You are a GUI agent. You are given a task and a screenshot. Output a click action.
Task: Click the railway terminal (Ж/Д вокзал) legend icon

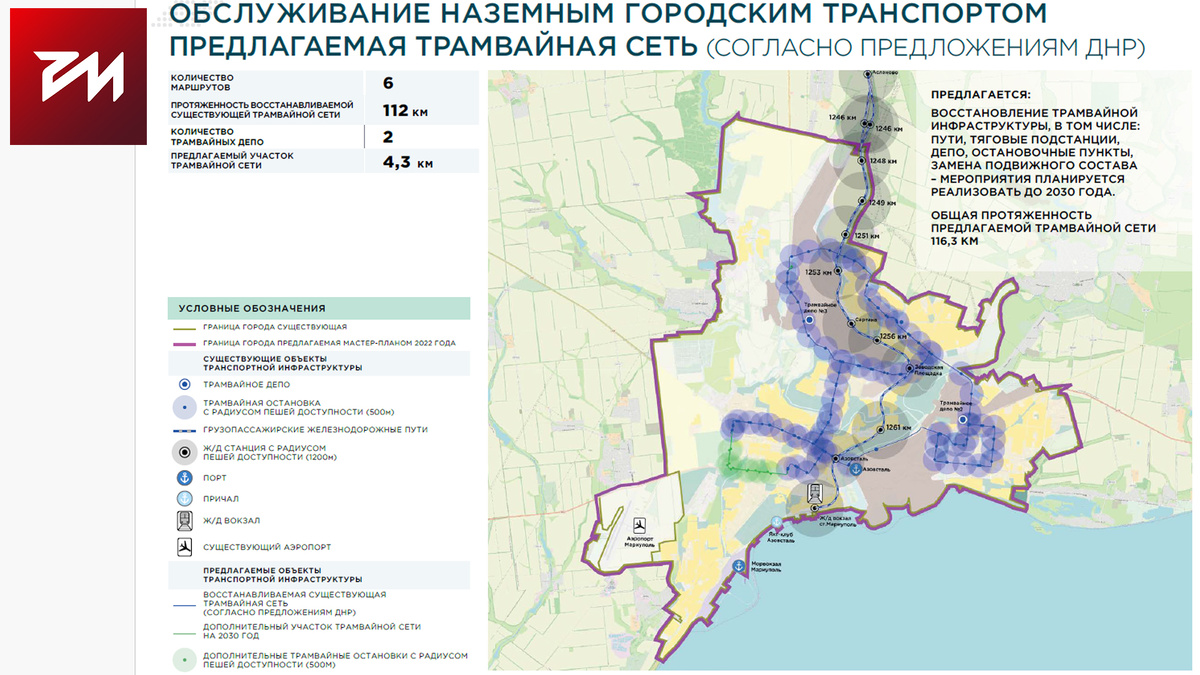(x=184, y=520)
